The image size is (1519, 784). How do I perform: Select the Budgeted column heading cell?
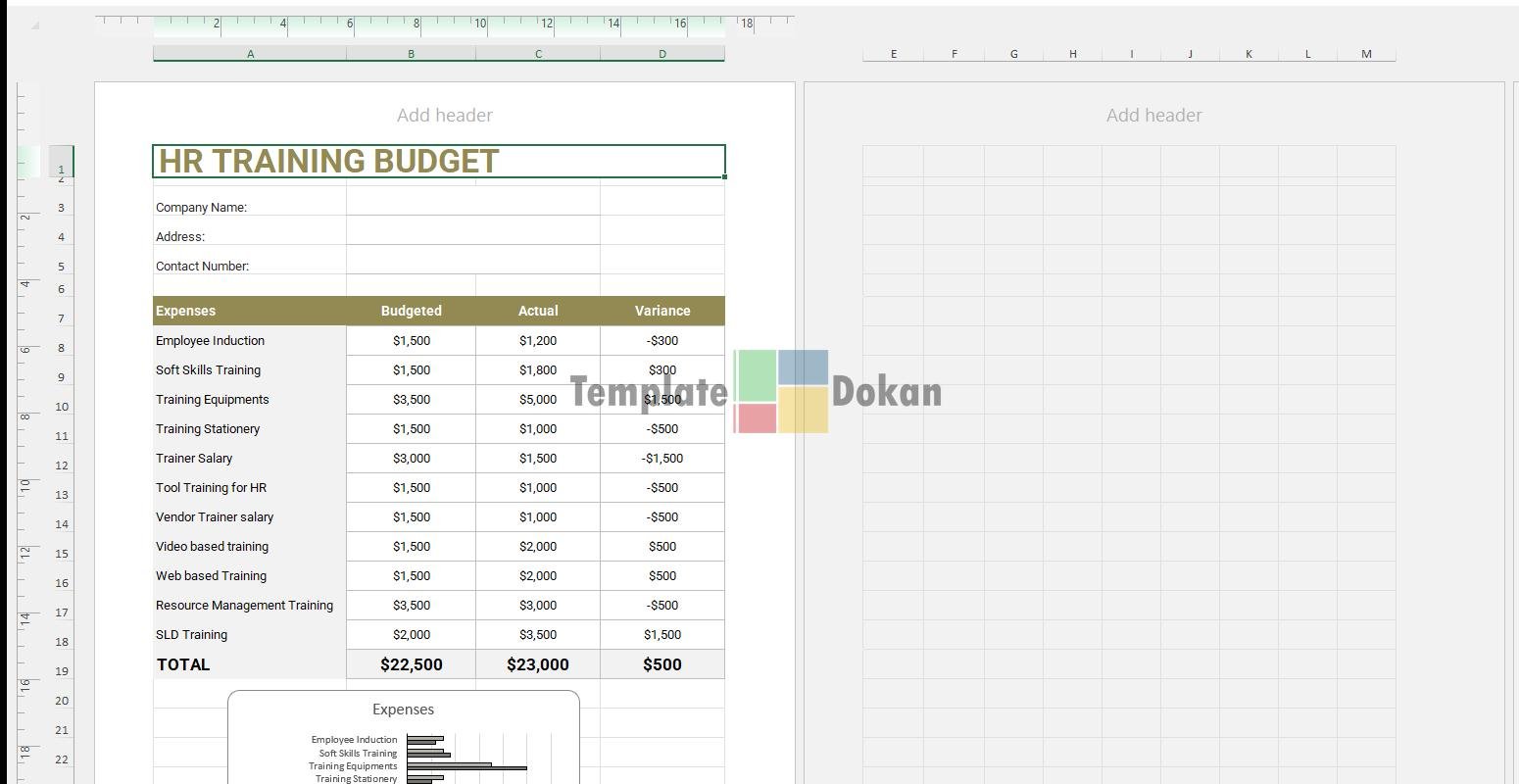[x=411, y=311]
